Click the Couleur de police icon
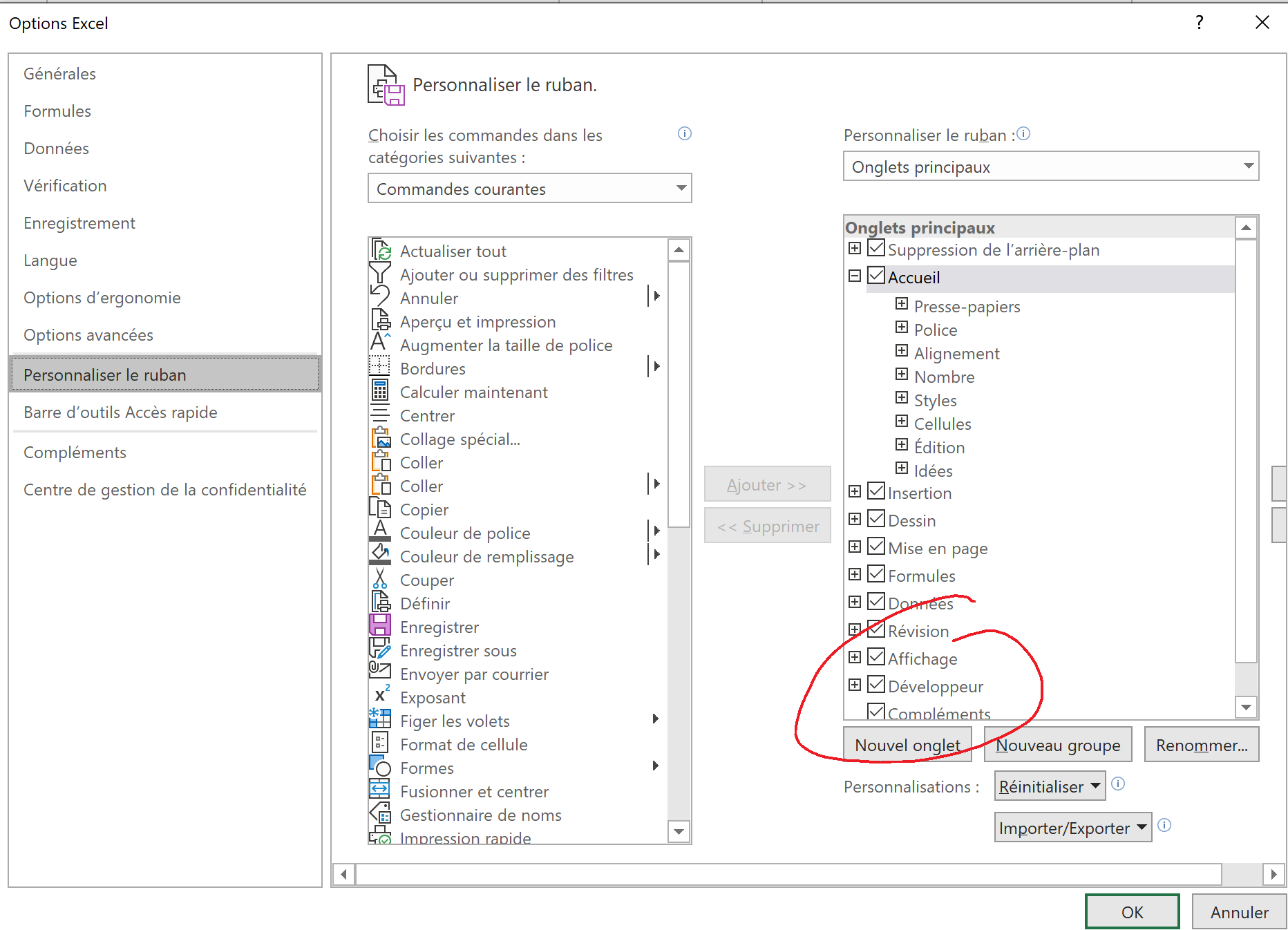Image resolution: width=1288 pixels, height=930 pixels. pyautogui.click(x=380, y=532)
